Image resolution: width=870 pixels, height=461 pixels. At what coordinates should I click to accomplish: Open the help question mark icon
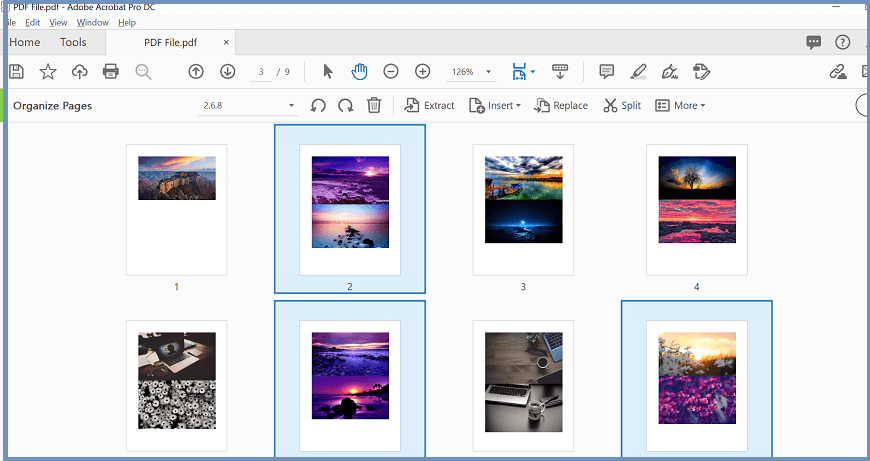(x=842, y=42)
